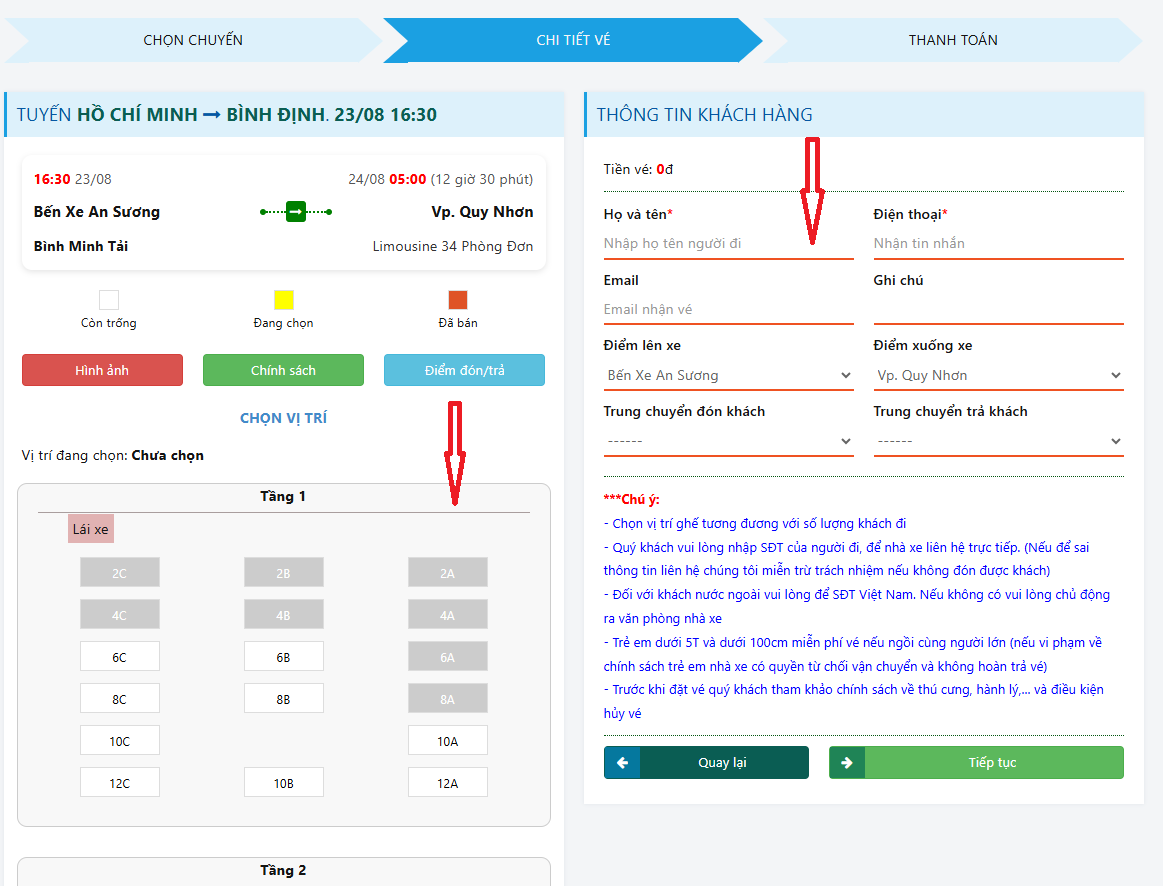Choose seat 8B on Tầng 1
Screen dimensions: 1163x886
[x=284, y=698]
